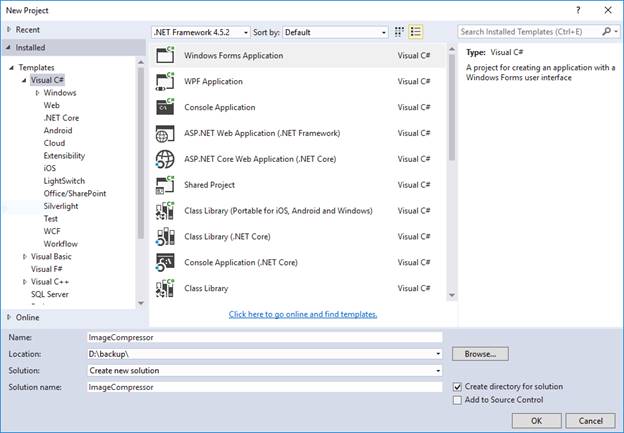
Task: Select the Cloud template category
Action: [x=55, y=143]
